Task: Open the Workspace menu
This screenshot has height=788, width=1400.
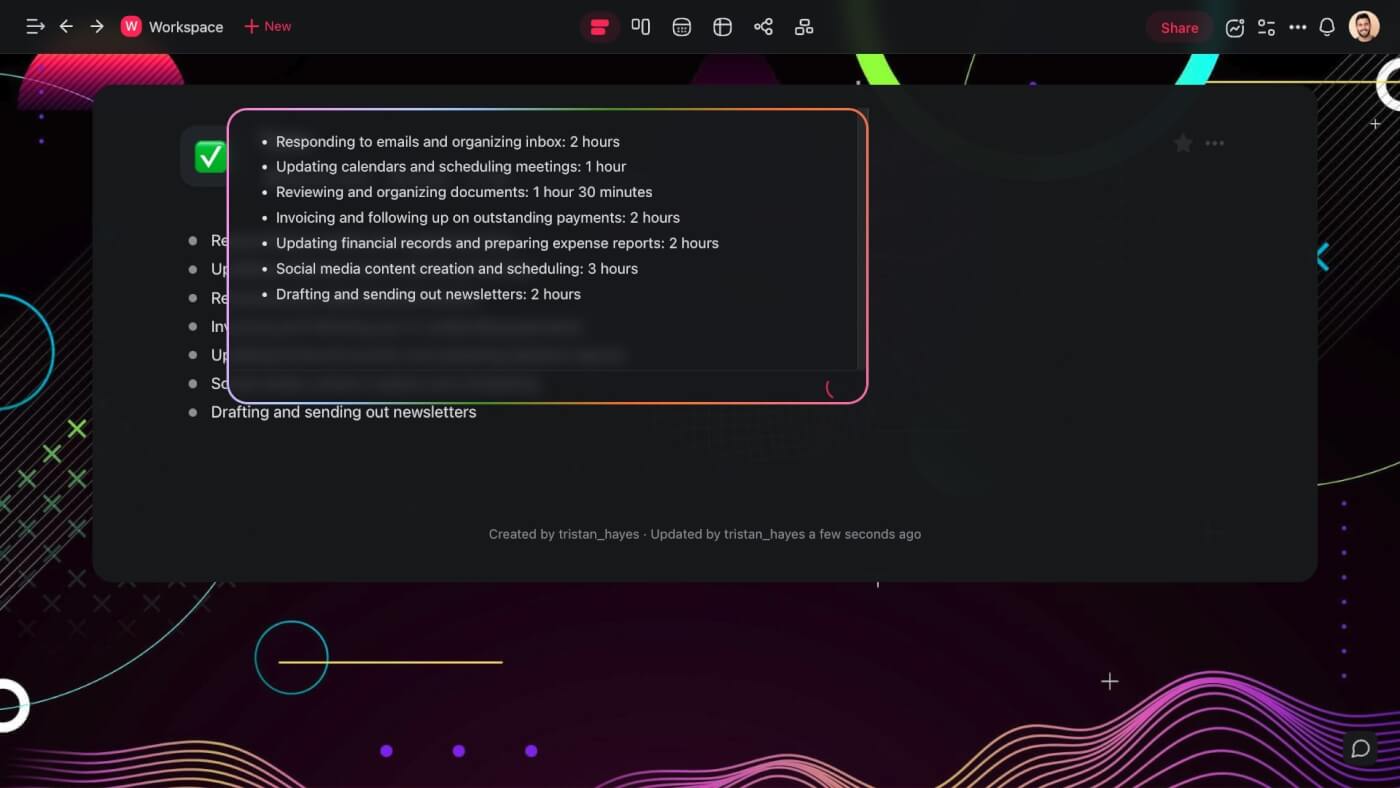Action: (187, 26)
